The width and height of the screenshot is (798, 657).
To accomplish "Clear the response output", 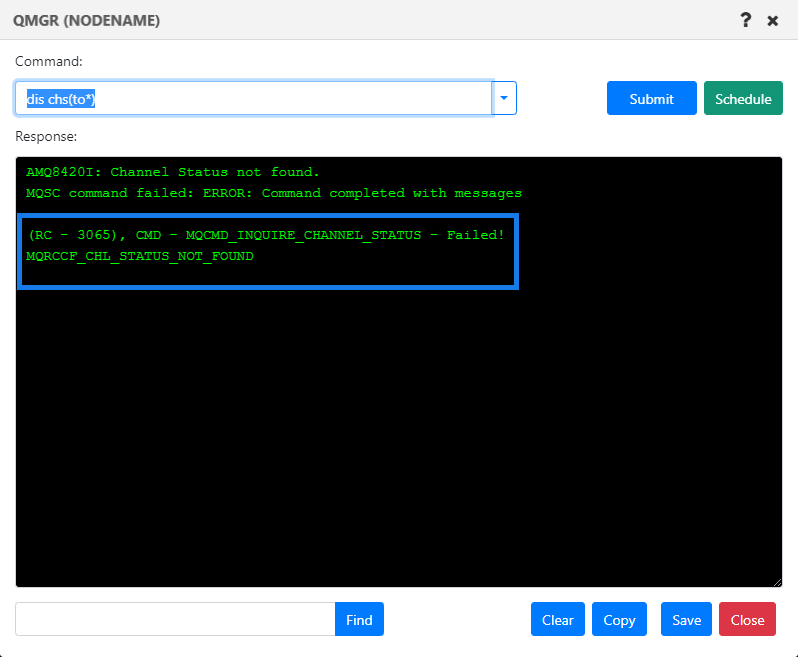I will point(558,619).
